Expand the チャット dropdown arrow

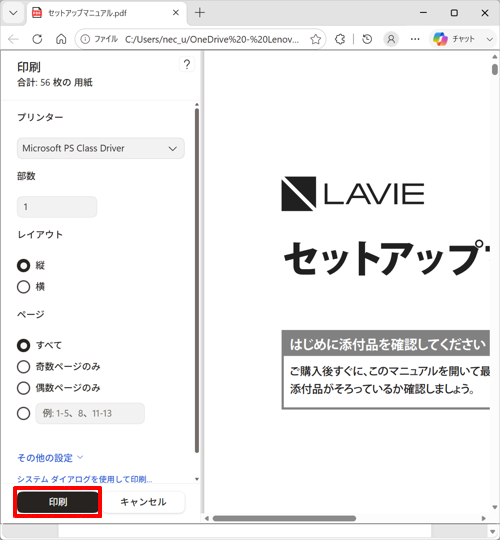(489, 39)
